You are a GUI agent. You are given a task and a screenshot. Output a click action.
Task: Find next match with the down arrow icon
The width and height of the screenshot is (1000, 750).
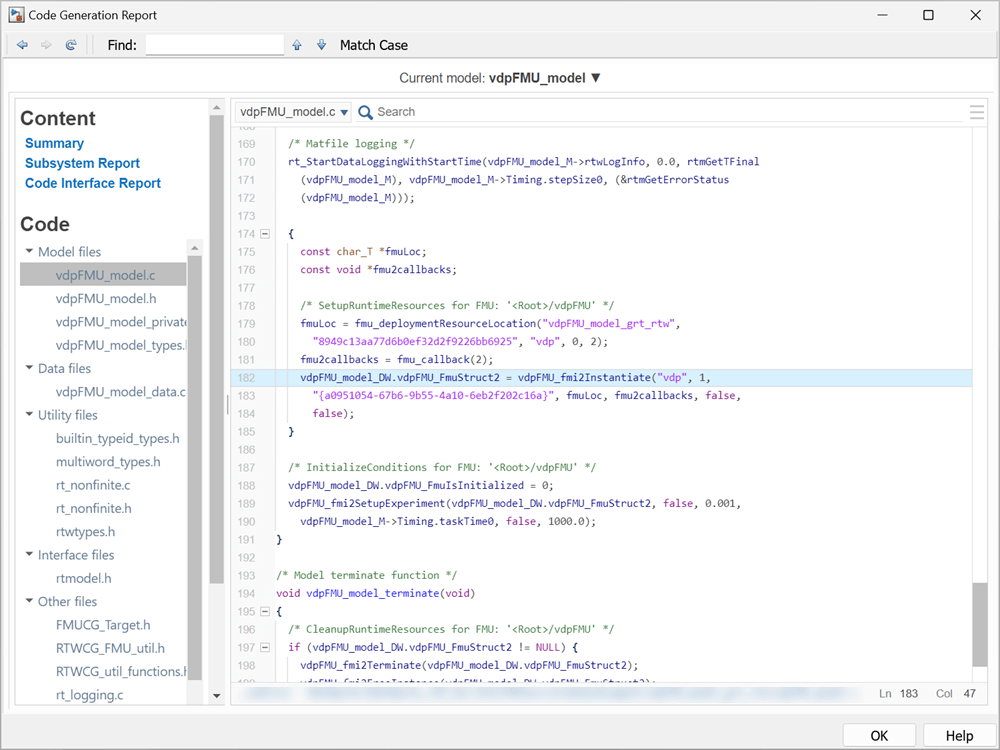point(320,45)
